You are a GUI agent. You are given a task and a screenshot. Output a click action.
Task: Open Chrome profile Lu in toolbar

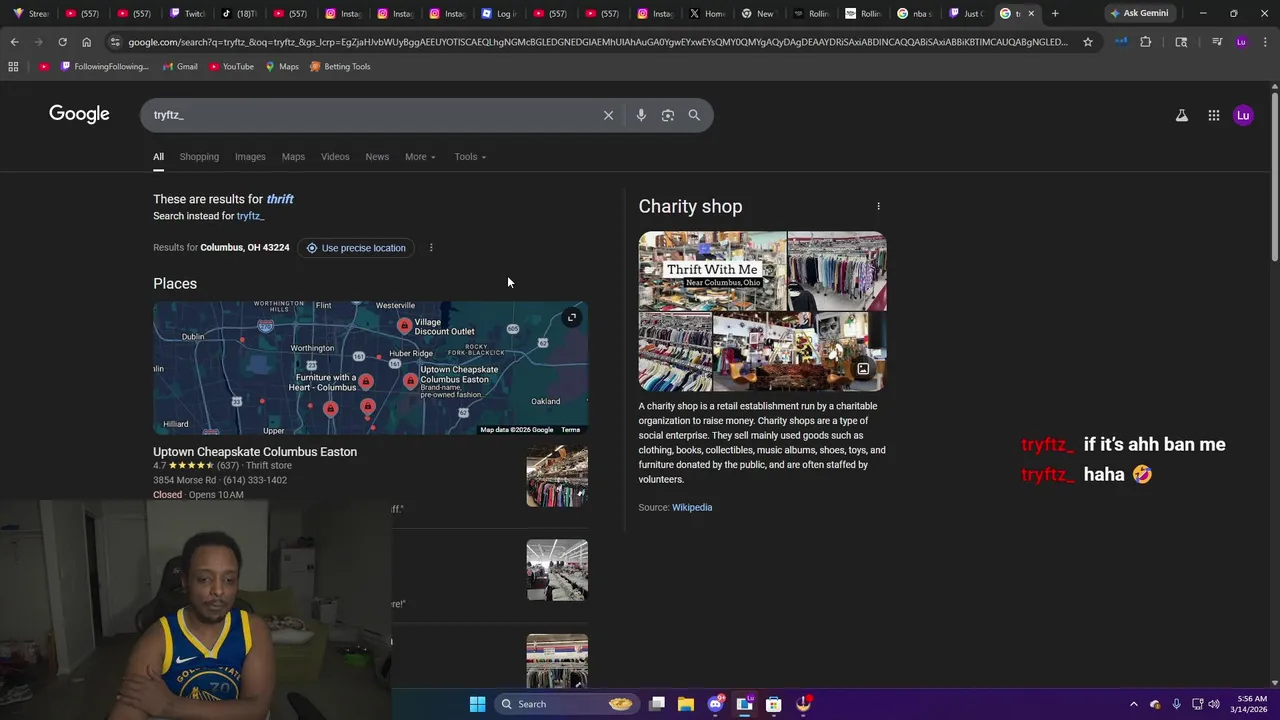click(1241, 42)
